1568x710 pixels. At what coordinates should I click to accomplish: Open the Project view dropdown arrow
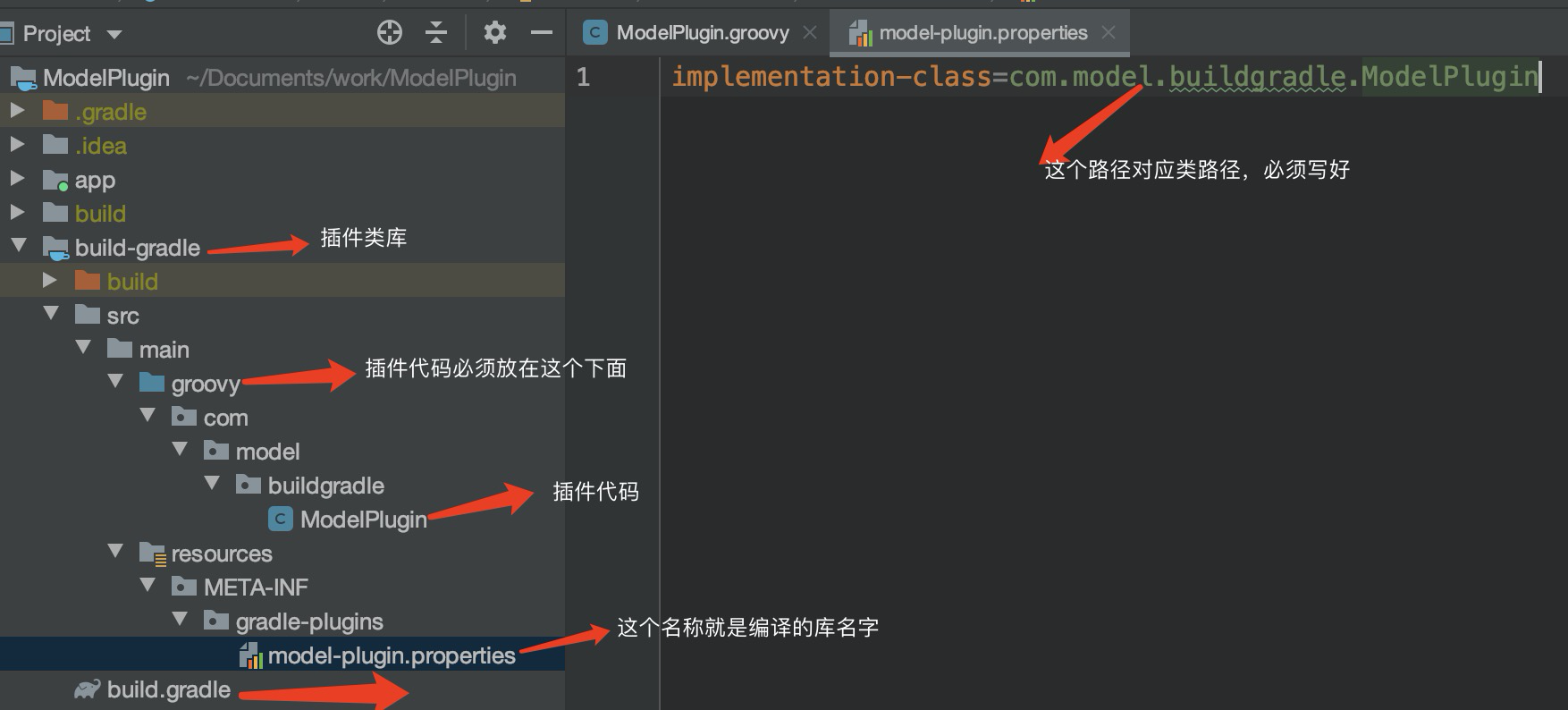coord(114,35)
